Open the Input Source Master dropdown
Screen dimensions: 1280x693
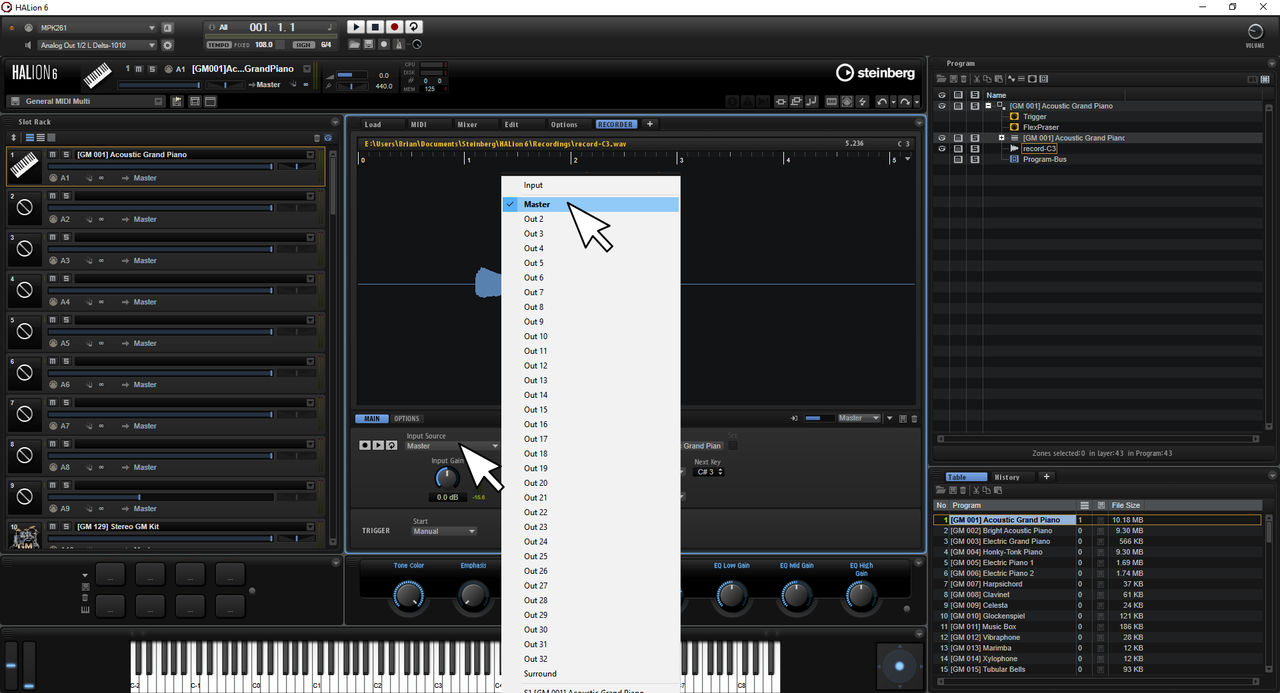pos(452,446)
